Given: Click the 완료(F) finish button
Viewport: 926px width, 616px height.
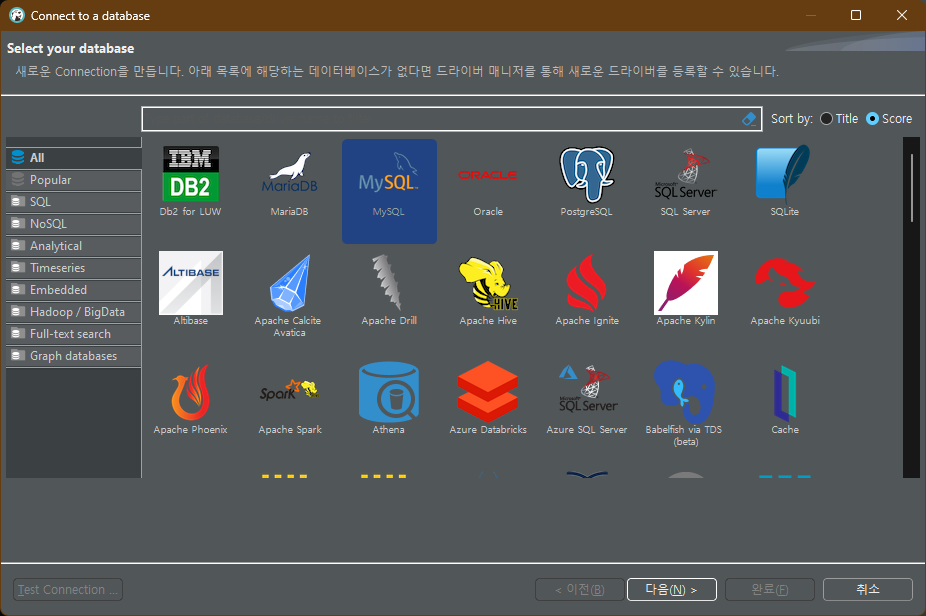Looking at the screenshot, I should (x=770, y=589).
